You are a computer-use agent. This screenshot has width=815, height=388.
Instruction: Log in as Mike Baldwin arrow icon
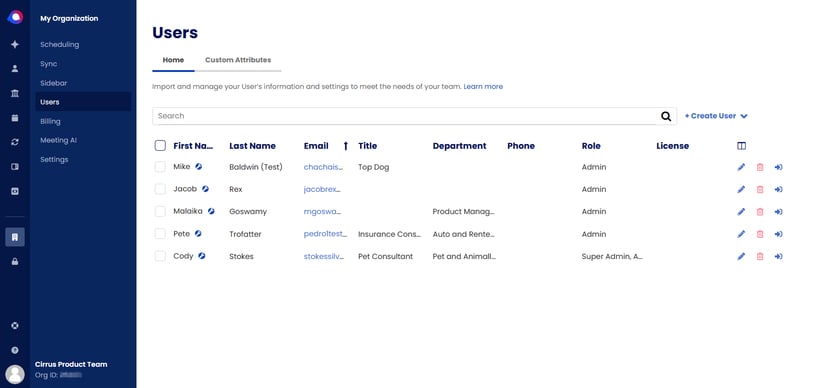(x=778, y=167)
